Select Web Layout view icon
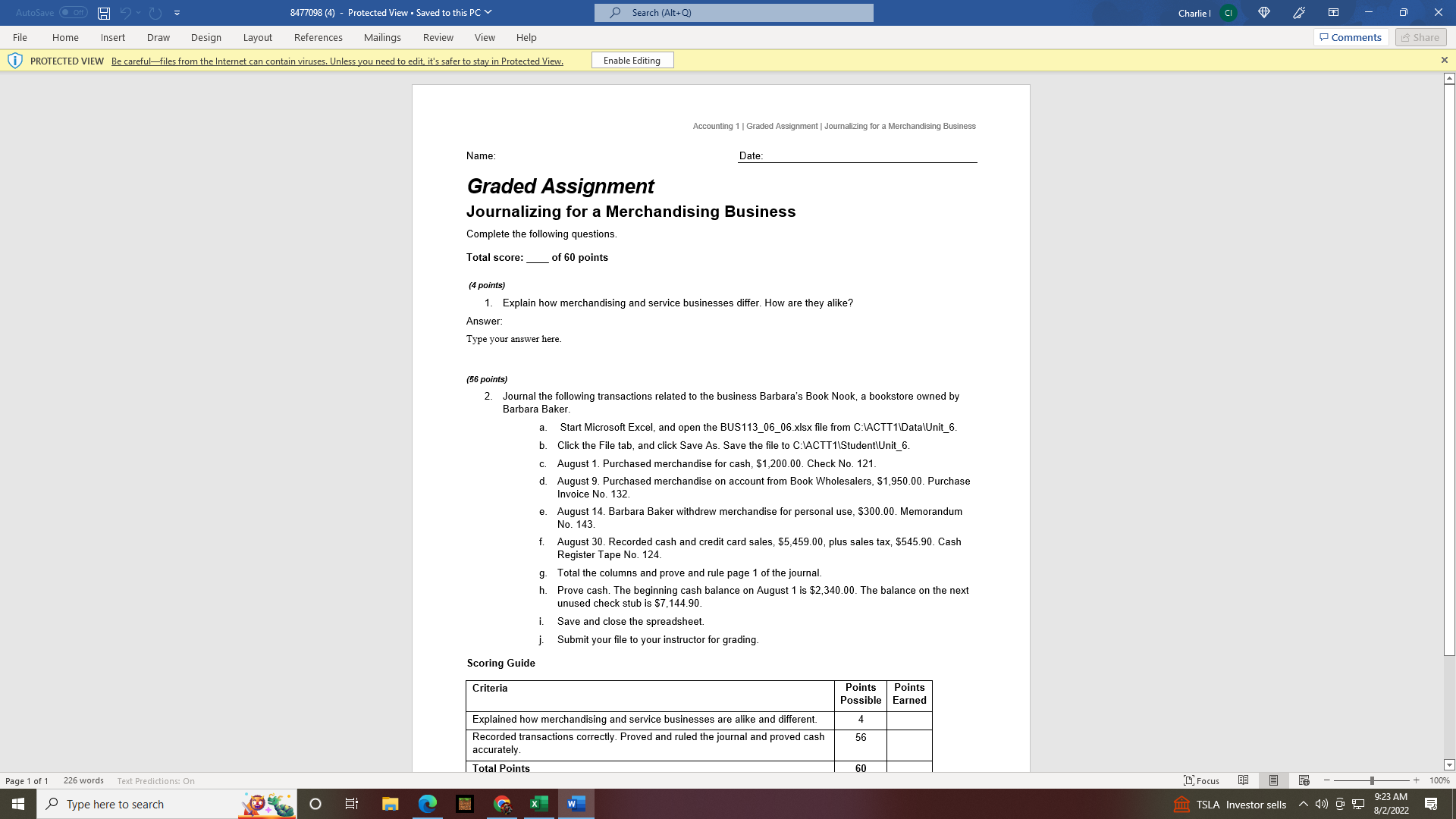Image resolution: width=1456 pixels, height=819 pixels. tap(1304, 780)
